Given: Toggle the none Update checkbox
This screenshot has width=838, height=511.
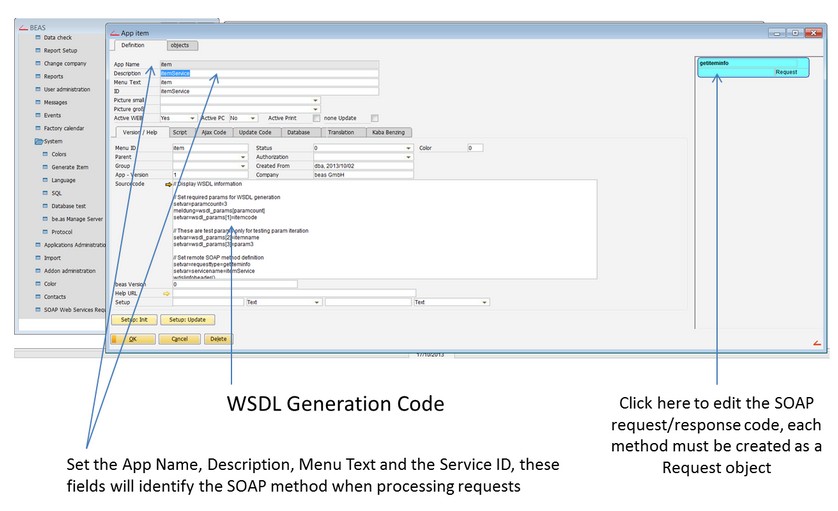Looking at the screenshot, I should click(375, 117).
